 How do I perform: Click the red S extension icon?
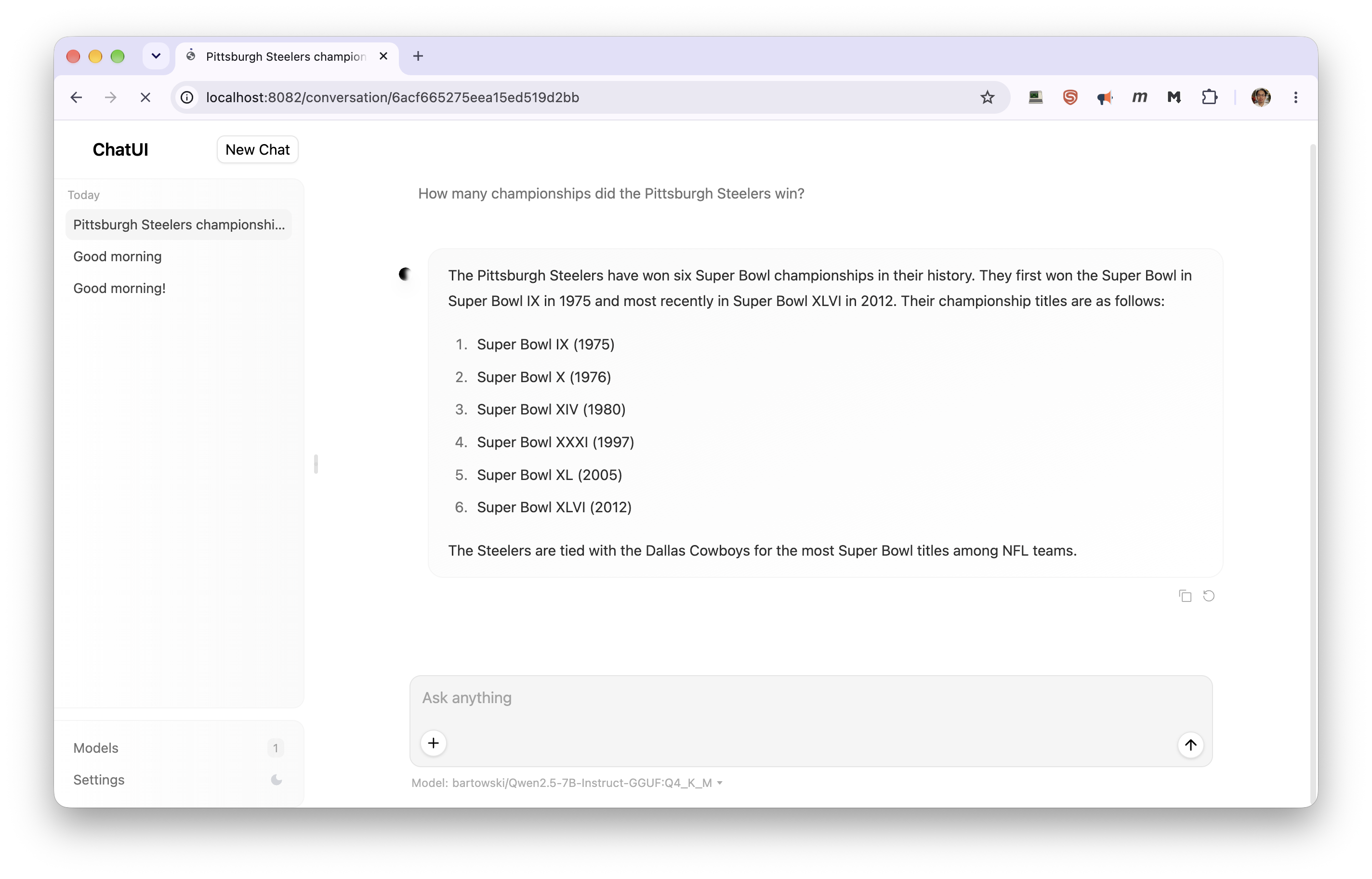click(1070, 98)
